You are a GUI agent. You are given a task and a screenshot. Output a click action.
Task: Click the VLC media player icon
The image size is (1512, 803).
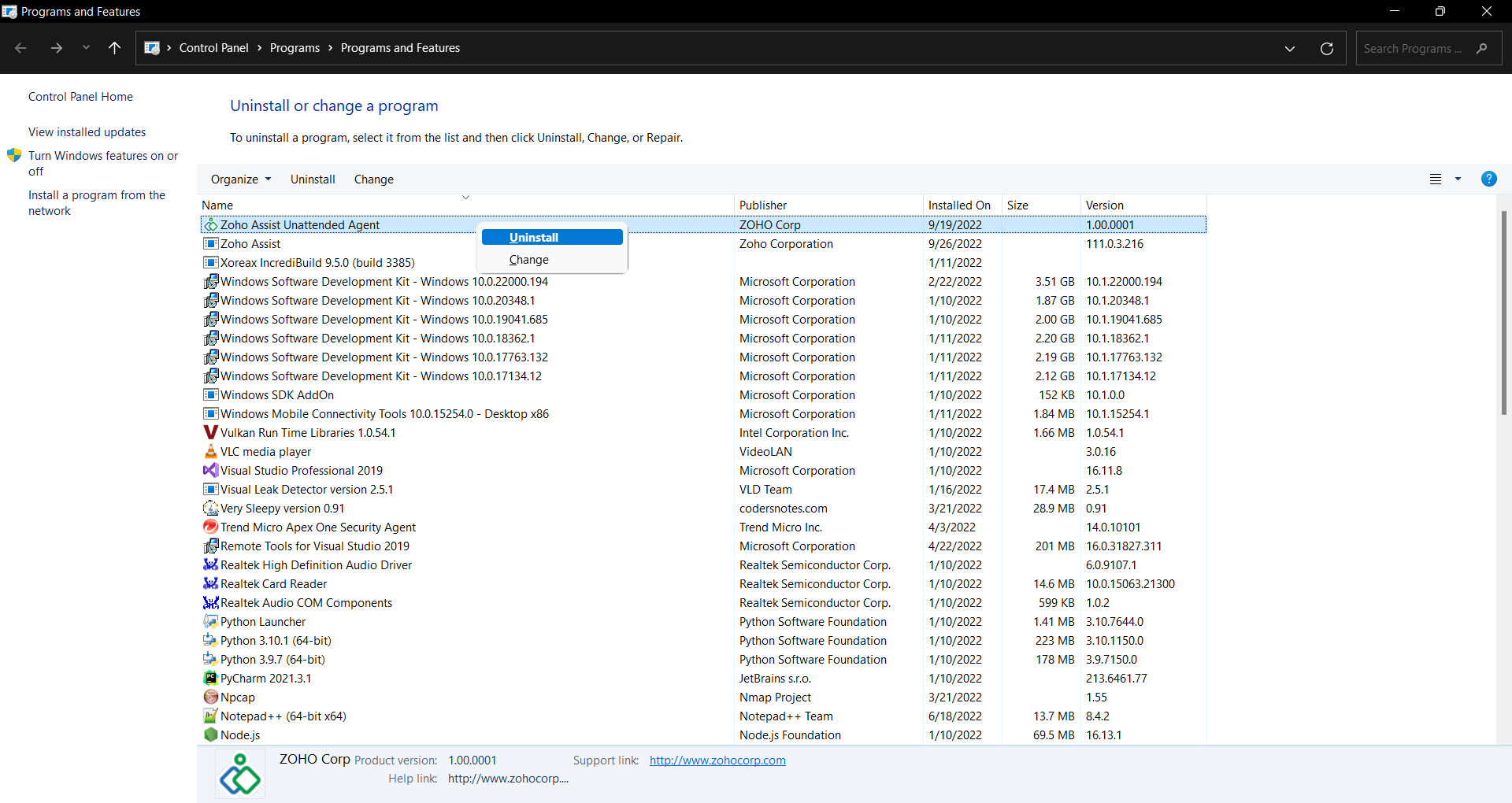click(210, 451)
